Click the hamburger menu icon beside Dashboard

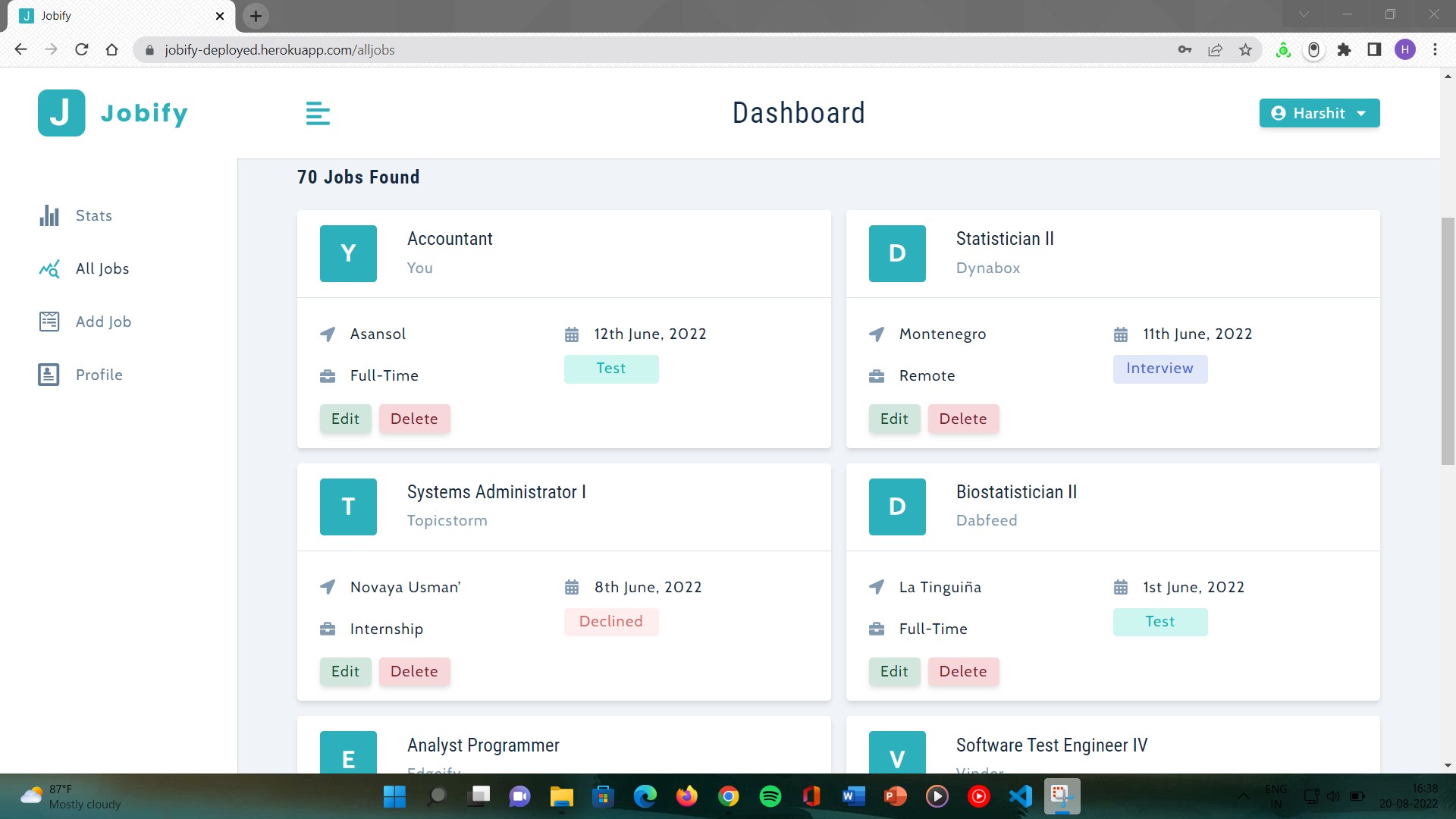318,114
